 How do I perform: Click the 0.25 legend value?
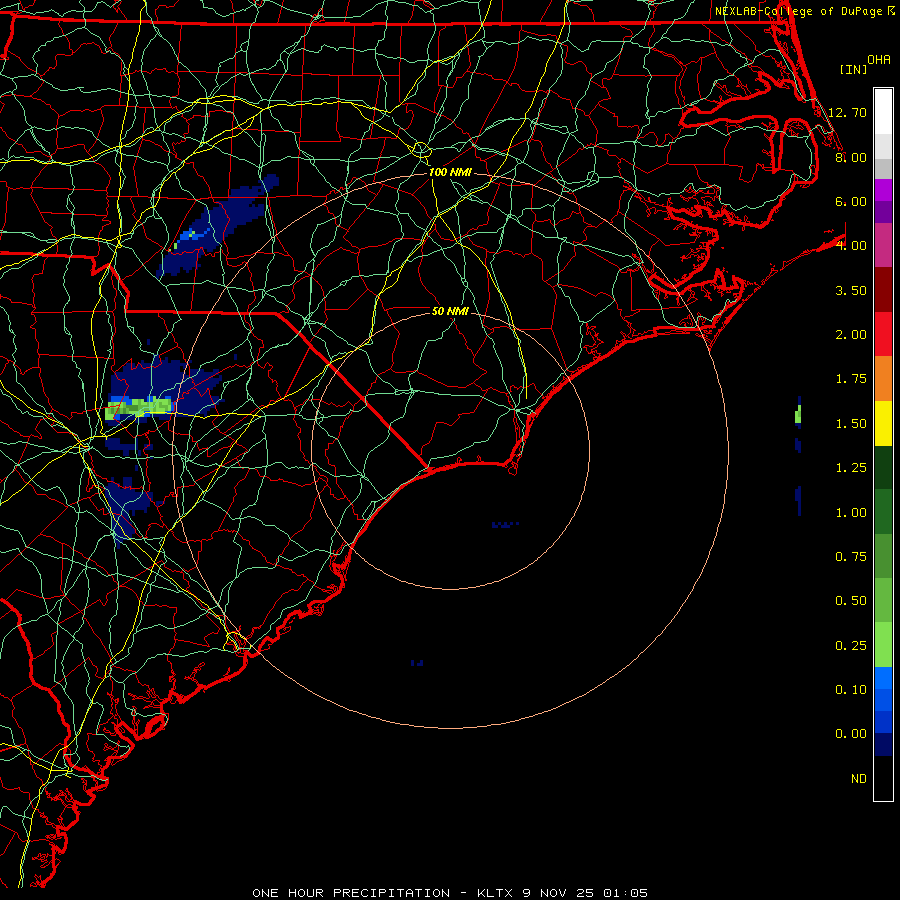(851, 646)
